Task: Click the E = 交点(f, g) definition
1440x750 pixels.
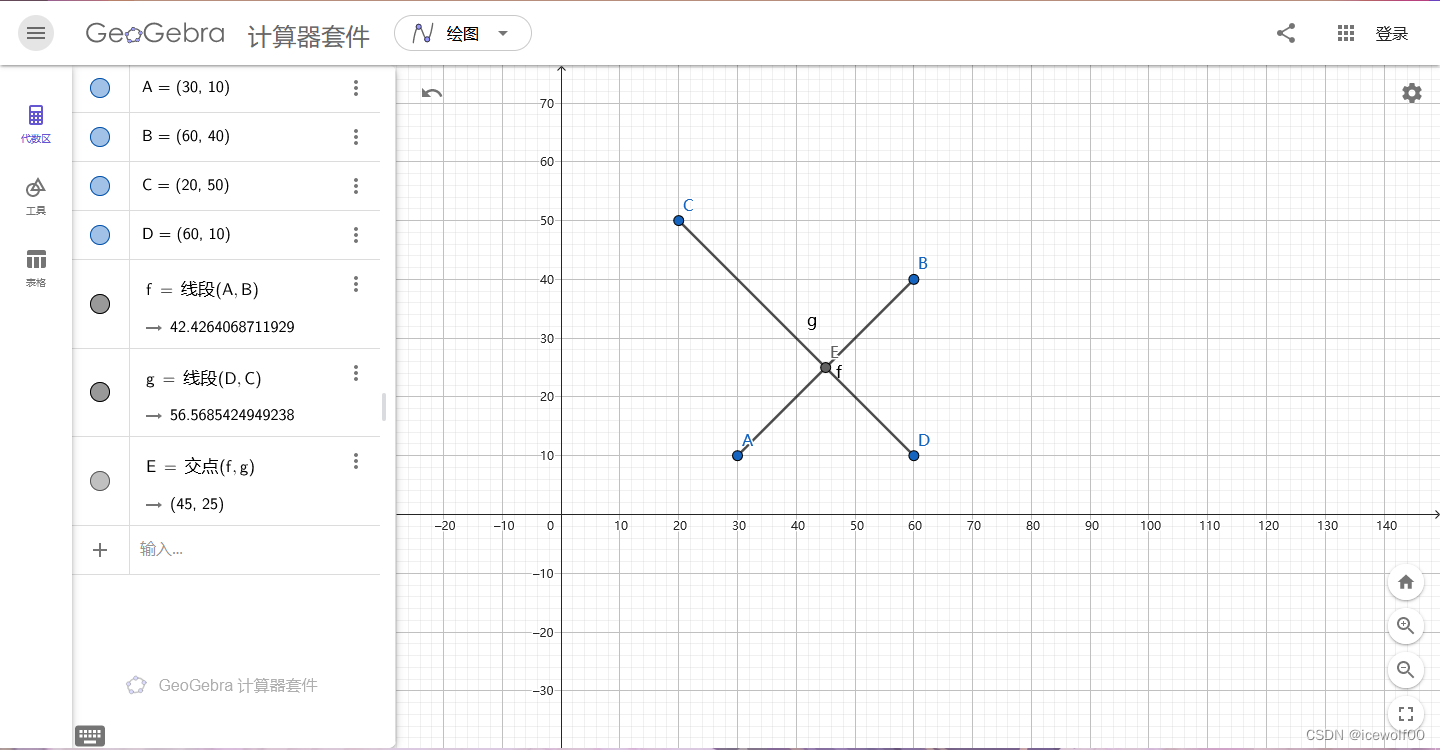Action: point(200,467)
